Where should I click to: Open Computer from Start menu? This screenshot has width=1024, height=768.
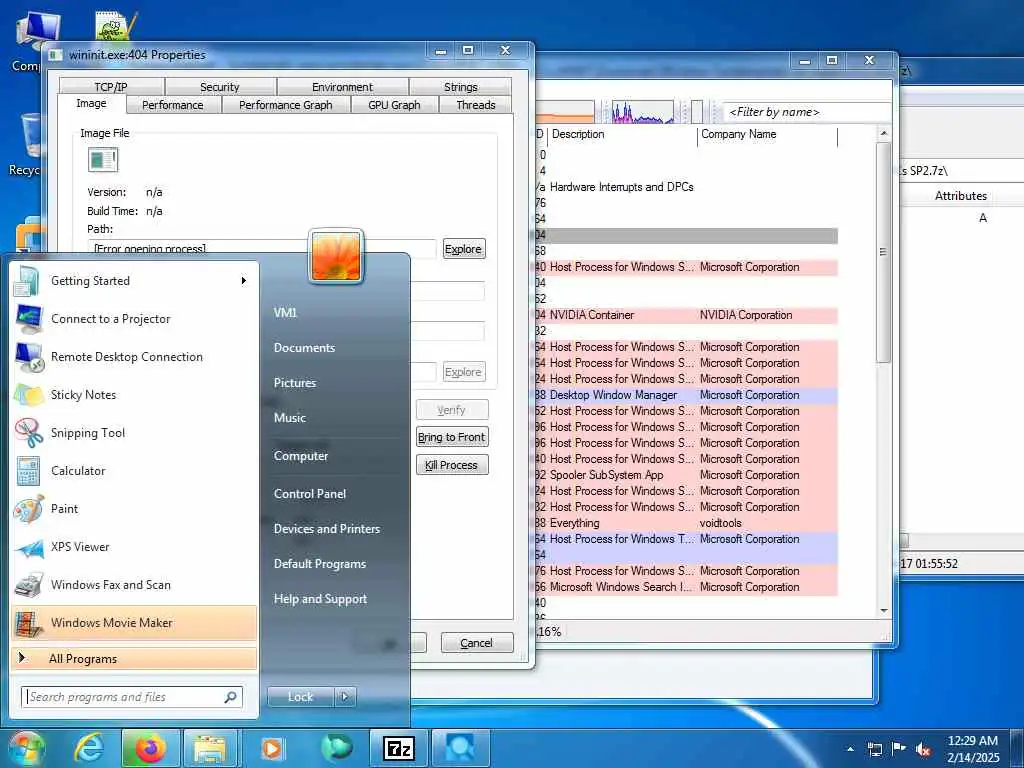pos(301,456)
